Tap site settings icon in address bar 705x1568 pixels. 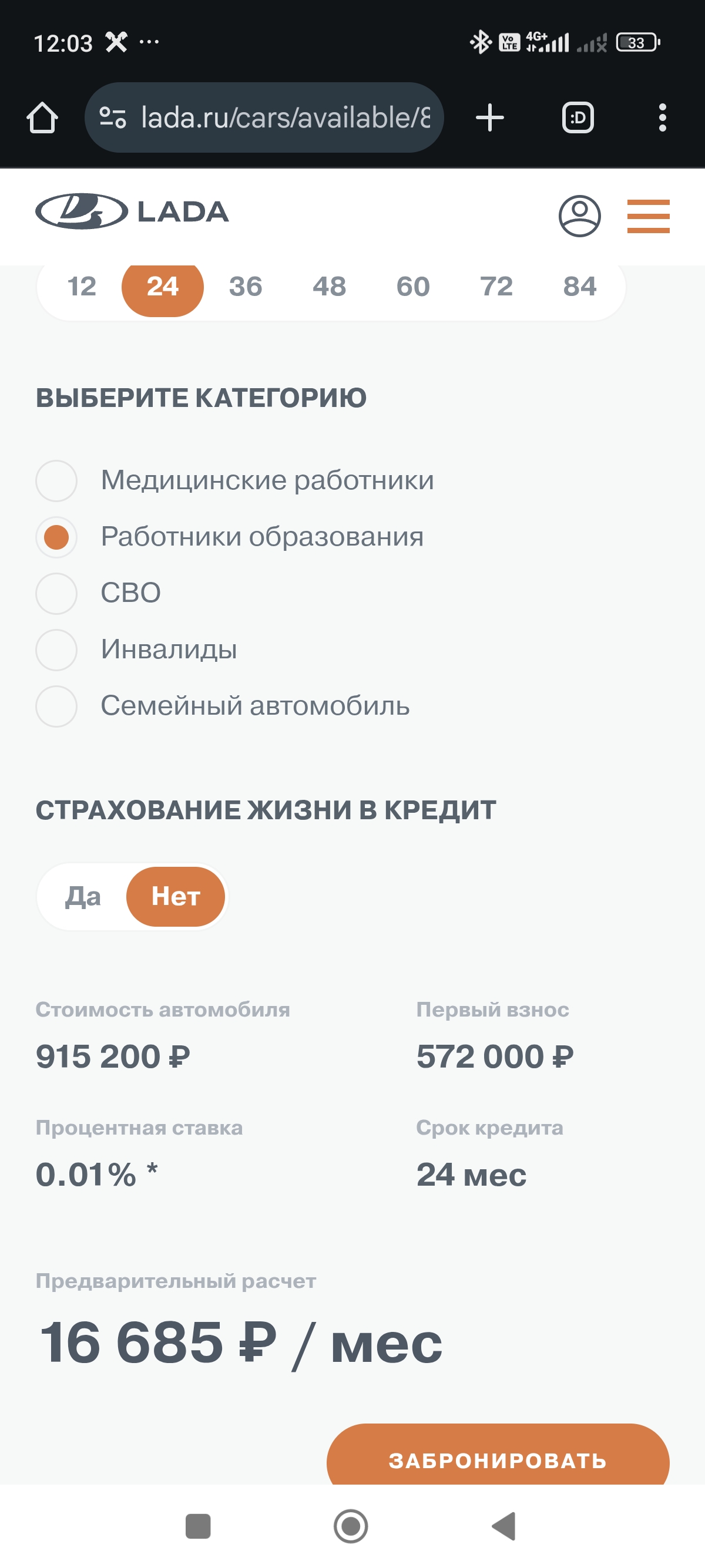coord(113,117)
